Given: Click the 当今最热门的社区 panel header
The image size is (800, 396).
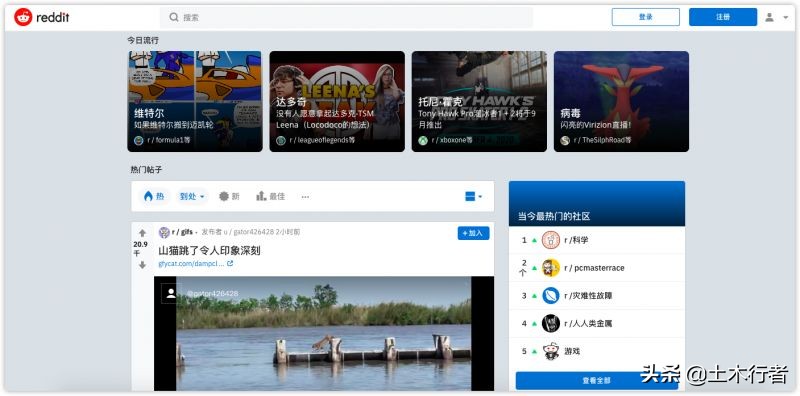Looking at the screenshot, I should [x=597, y=204].
